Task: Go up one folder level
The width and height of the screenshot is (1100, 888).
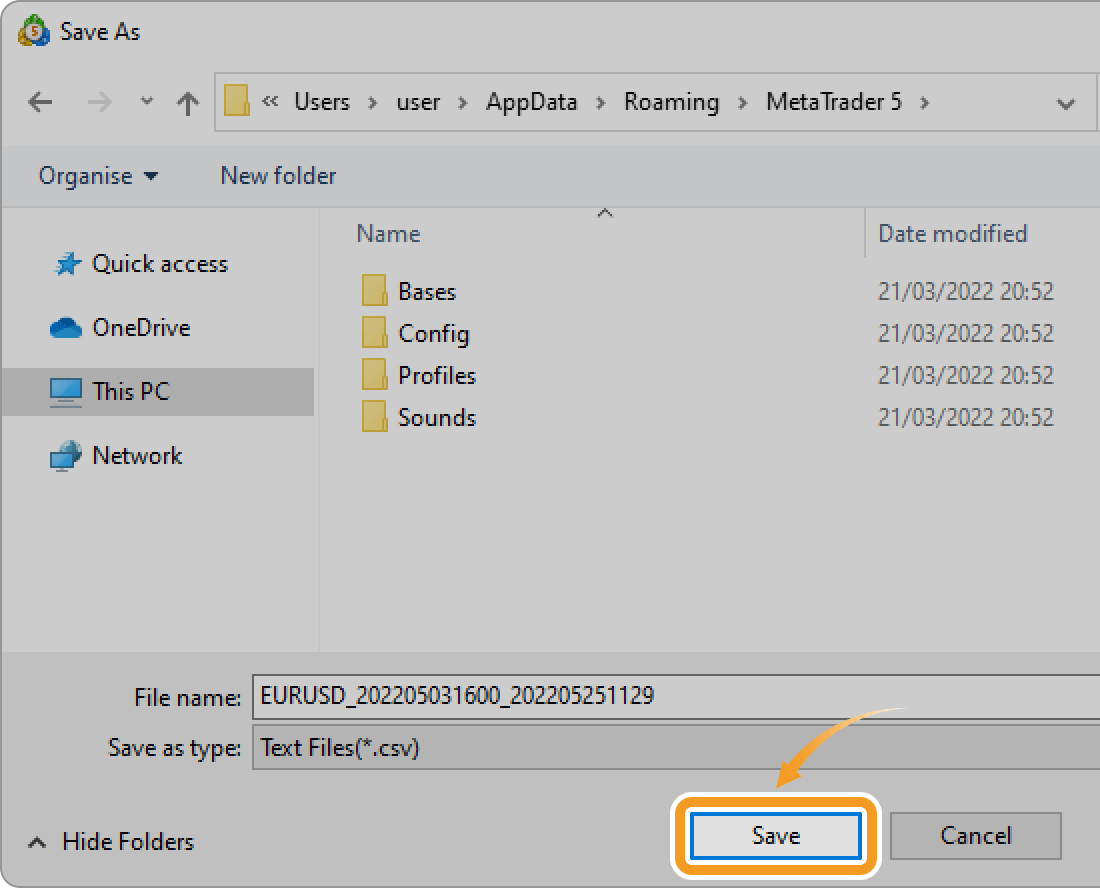Action: [187, 103]
